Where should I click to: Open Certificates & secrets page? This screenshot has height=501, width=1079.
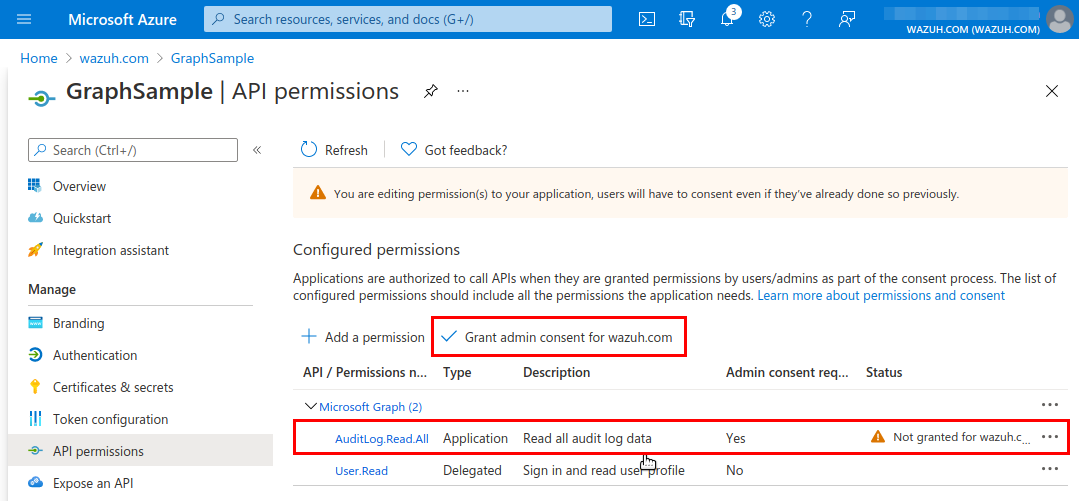(113, 387)
